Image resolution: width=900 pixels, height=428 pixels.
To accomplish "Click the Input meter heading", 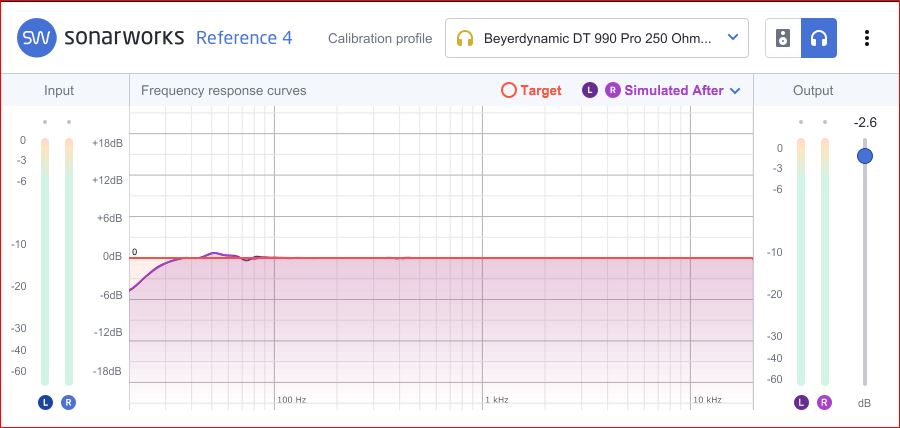I will (x=59, y=91).
